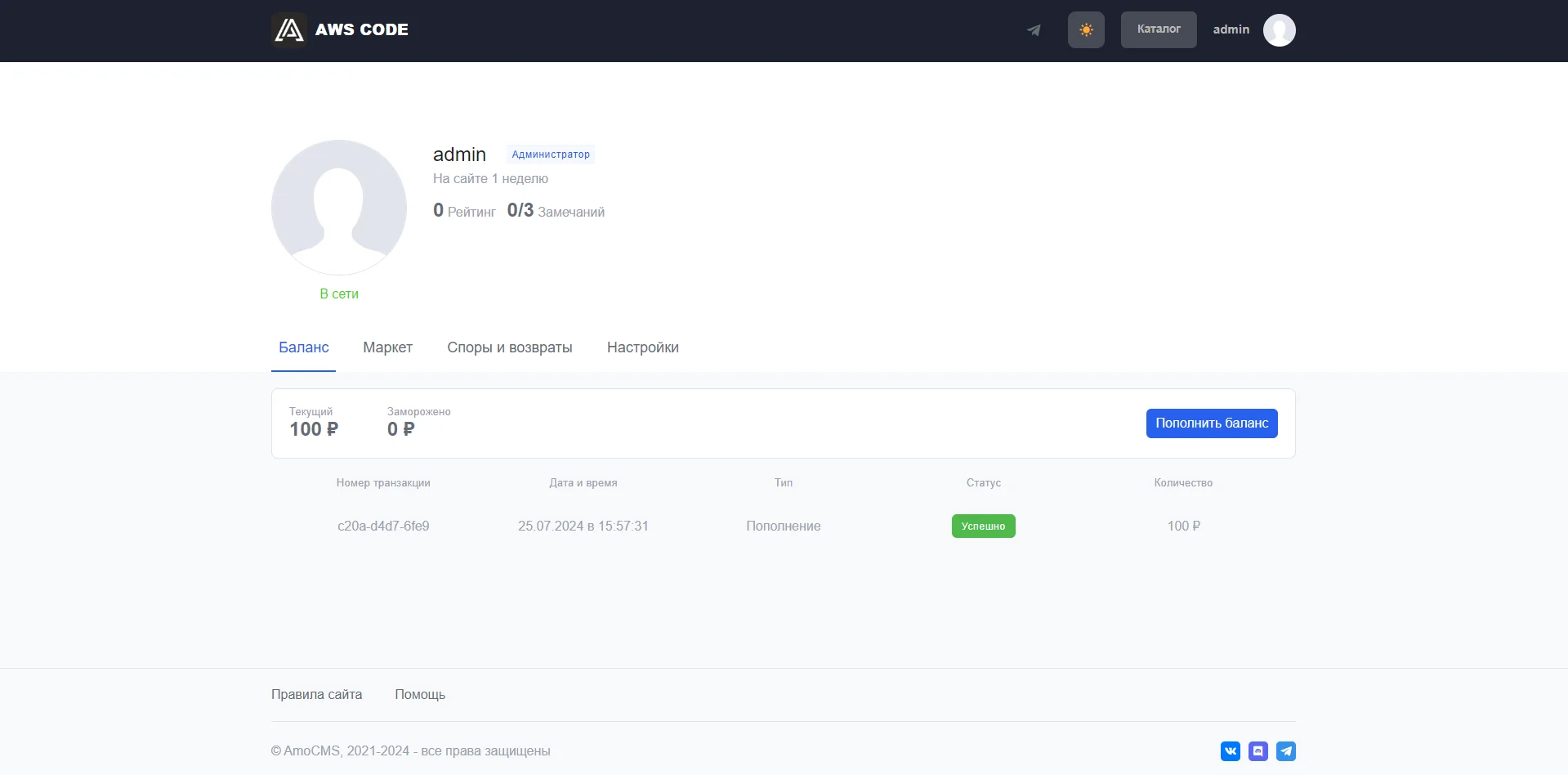The width and height of the screenshot is (1568, 775).
Task: Click the current balance 100 ₽ value
Action: [x=314, y=429]
